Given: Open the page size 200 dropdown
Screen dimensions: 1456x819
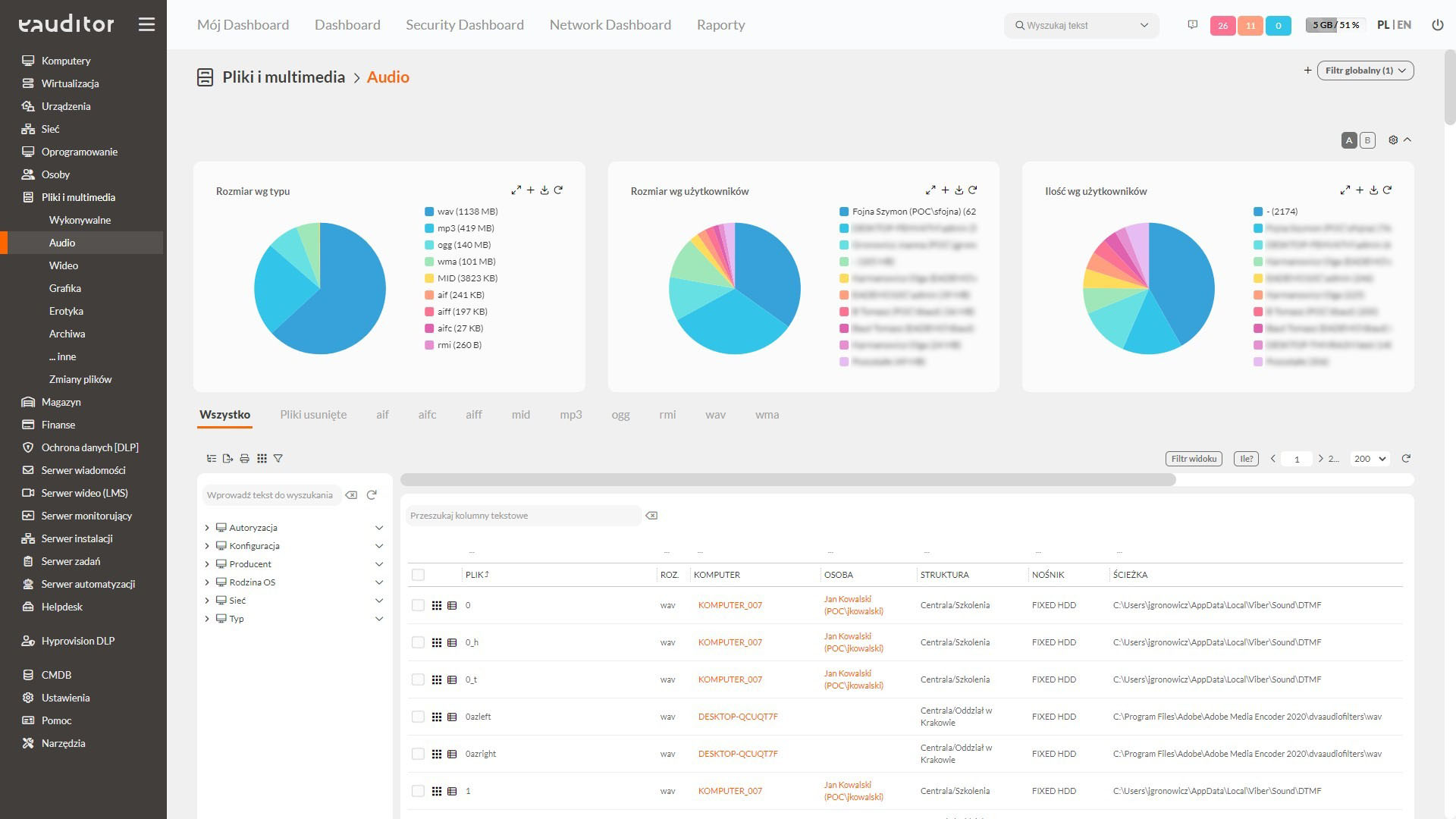Looking at the screenshot, I should (x=1370, y=459).
